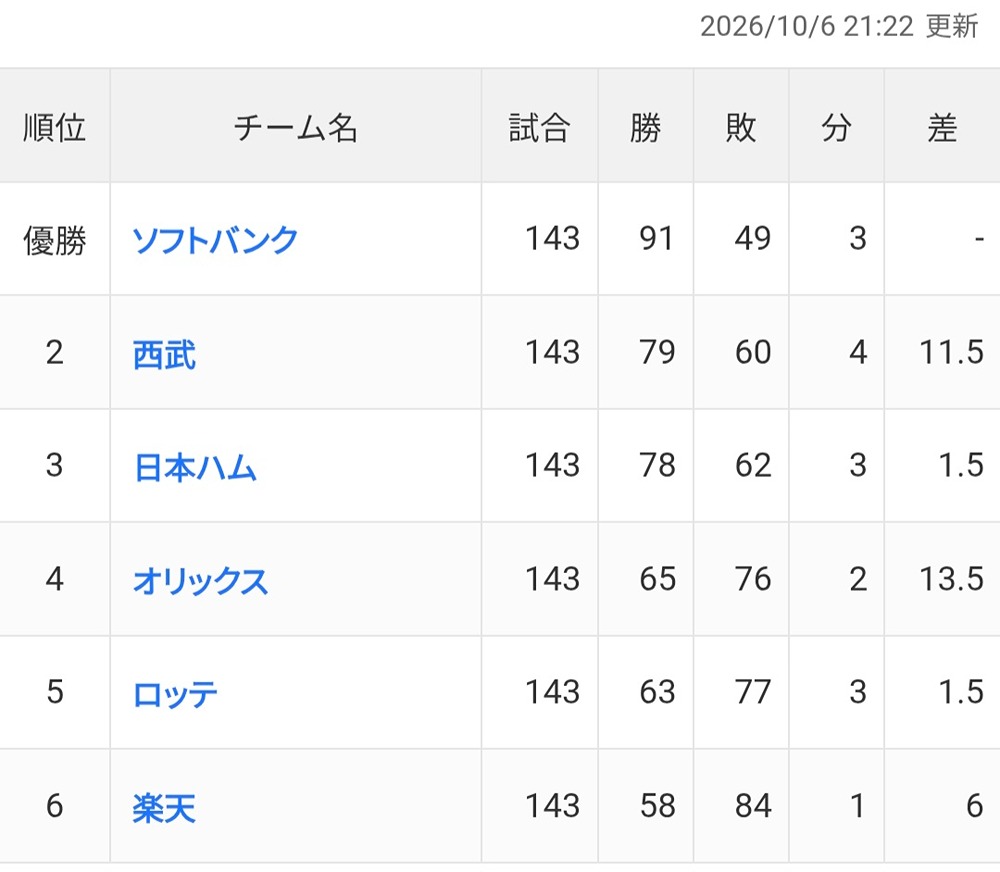The height and width of the screenshot is (872, 1000).
Task: Open the オリックス team link
Action: (x=200, y=581)
